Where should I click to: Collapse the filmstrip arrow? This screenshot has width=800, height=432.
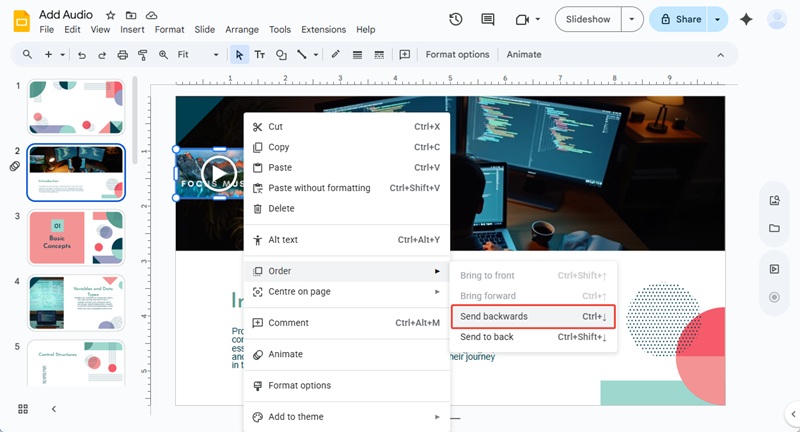point(54,409)
